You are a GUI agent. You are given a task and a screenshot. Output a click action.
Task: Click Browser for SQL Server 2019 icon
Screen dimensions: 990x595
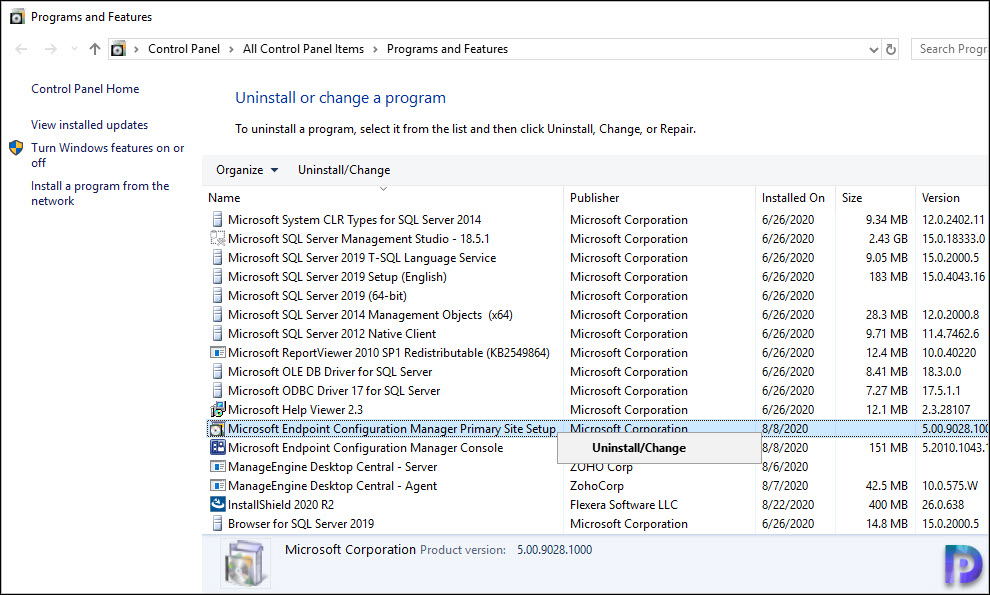(217, 523)
